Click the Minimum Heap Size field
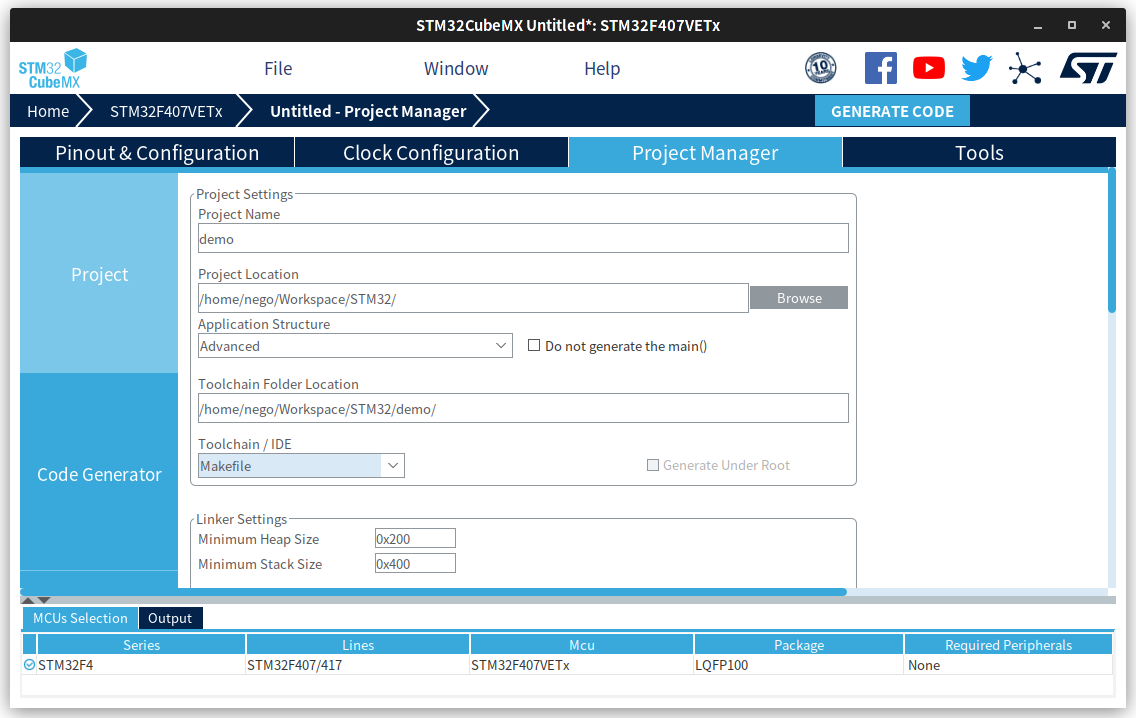This screenshot has width=1136, height=718. (x=415, y=538)
